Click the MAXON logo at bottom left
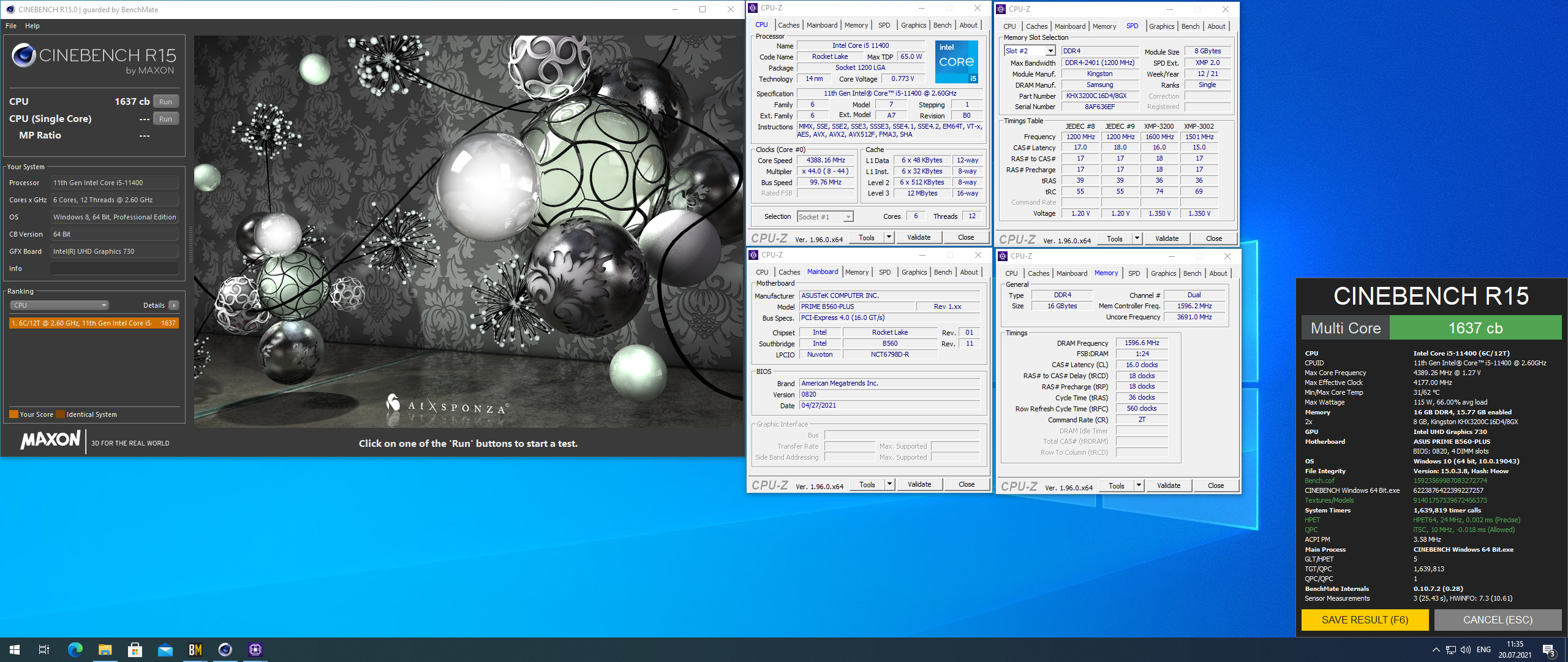 [x=50, y=440]
